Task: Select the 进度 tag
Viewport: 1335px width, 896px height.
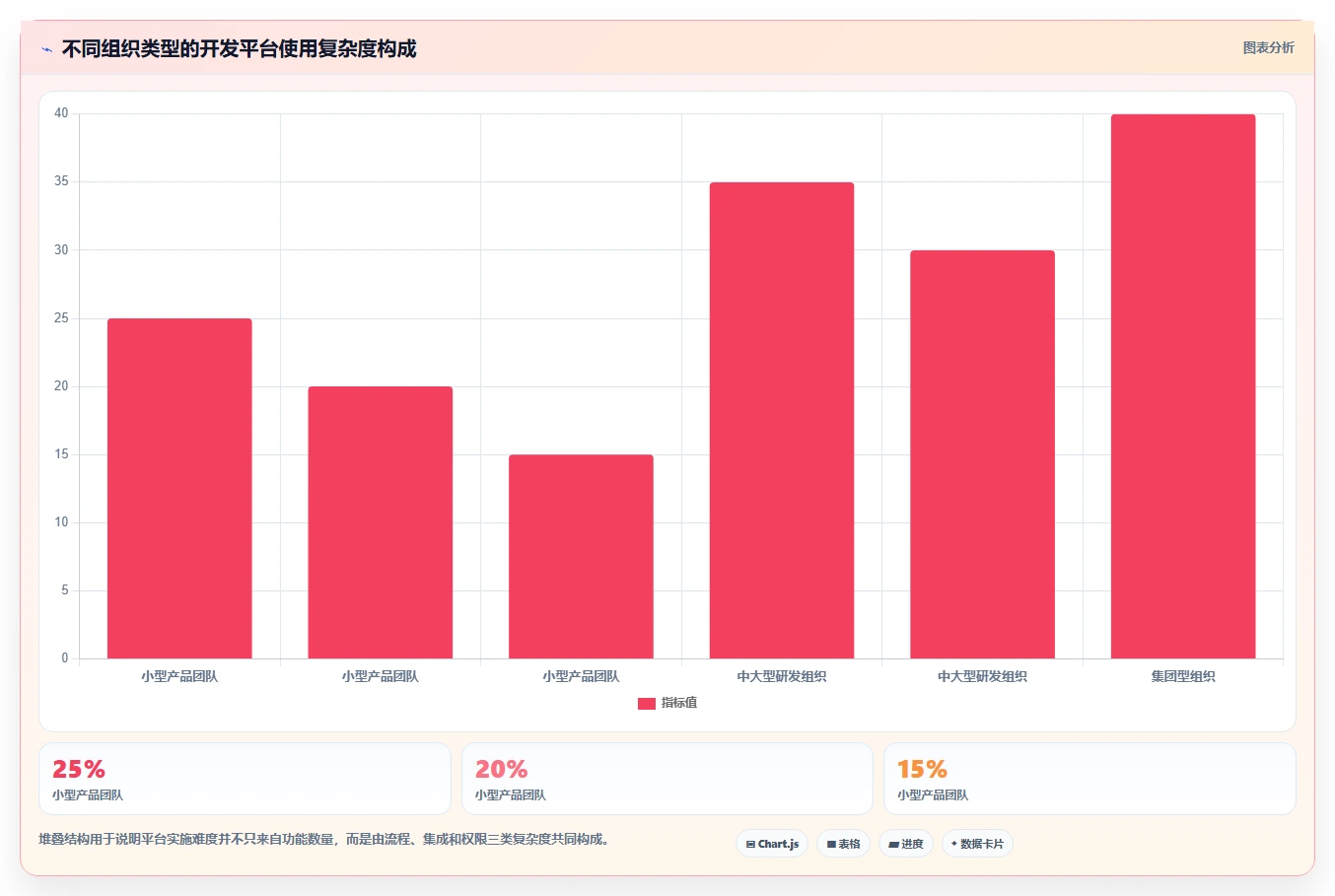Action: (x=906, y=844)
